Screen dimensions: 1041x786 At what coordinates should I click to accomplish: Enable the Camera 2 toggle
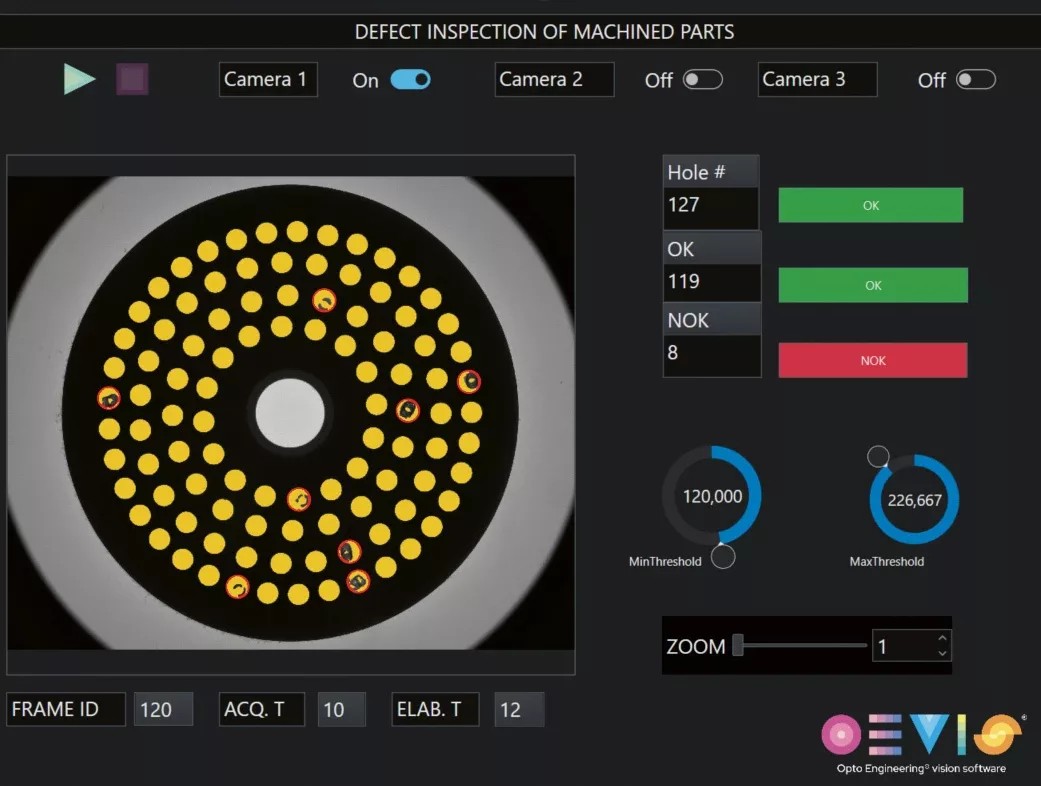pos(702,80)
